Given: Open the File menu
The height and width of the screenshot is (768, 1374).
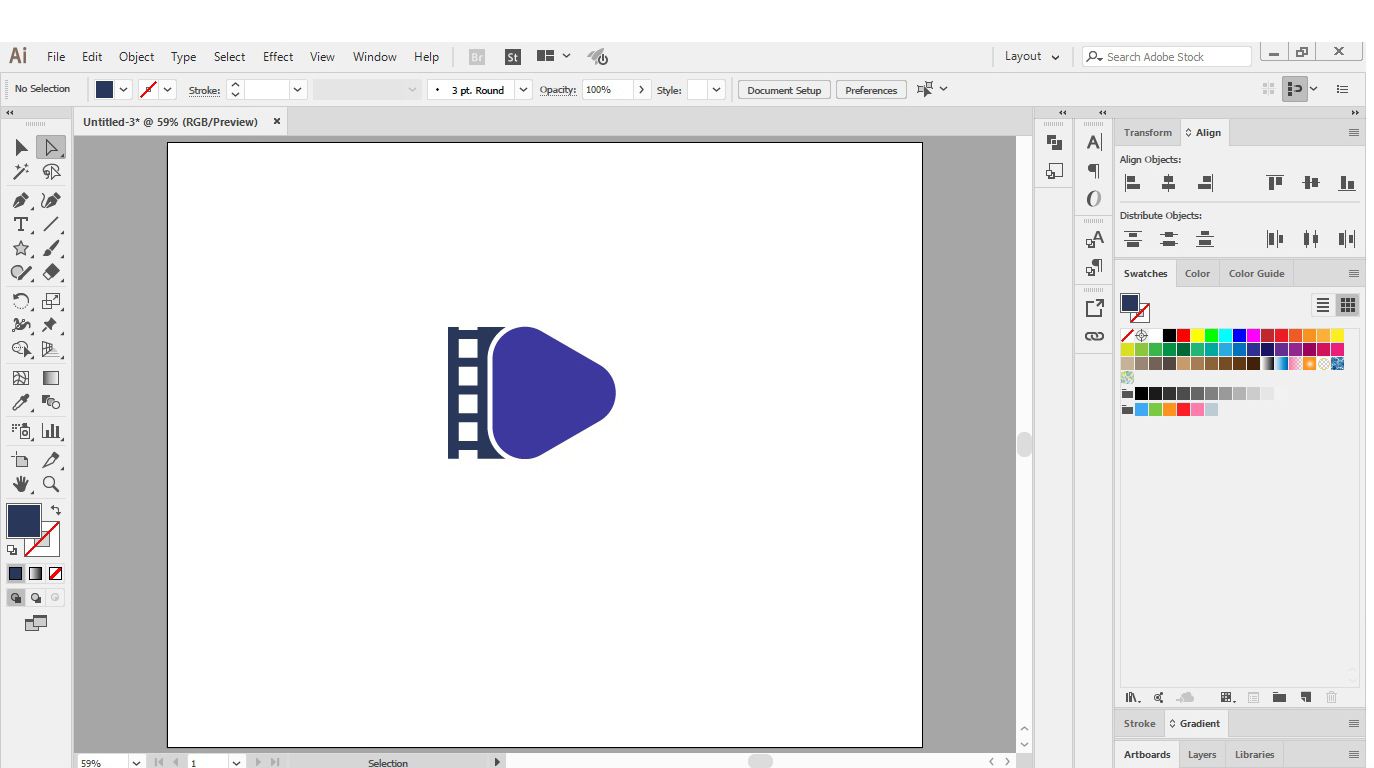Looking at the screenshot, I should pyautogui.click(x=56, y=57).
